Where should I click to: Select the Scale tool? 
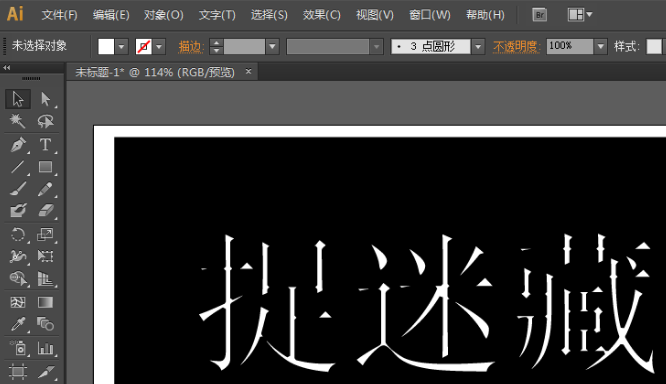(45, 234)
